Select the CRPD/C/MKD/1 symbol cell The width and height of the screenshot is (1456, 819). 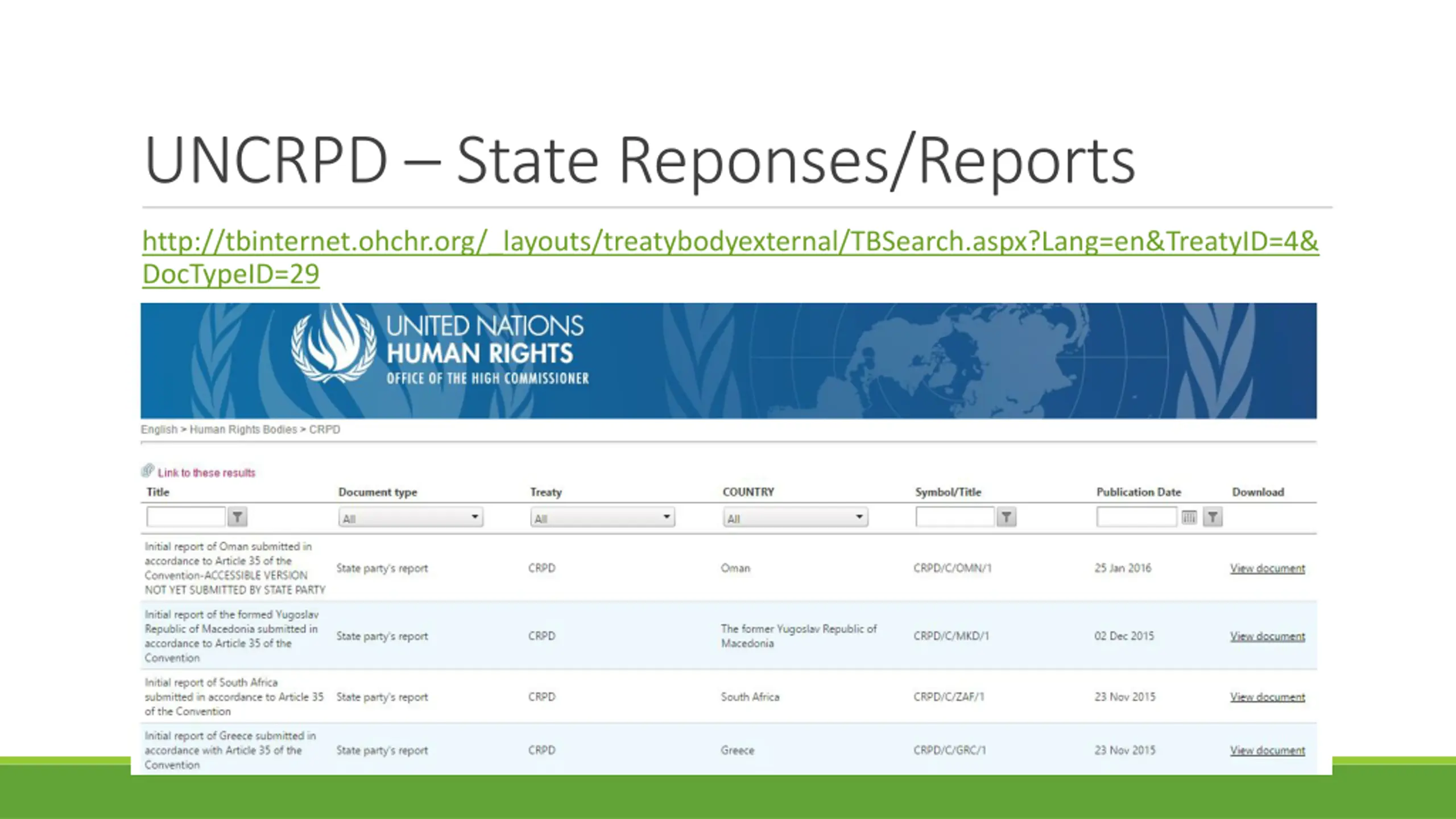952,636
